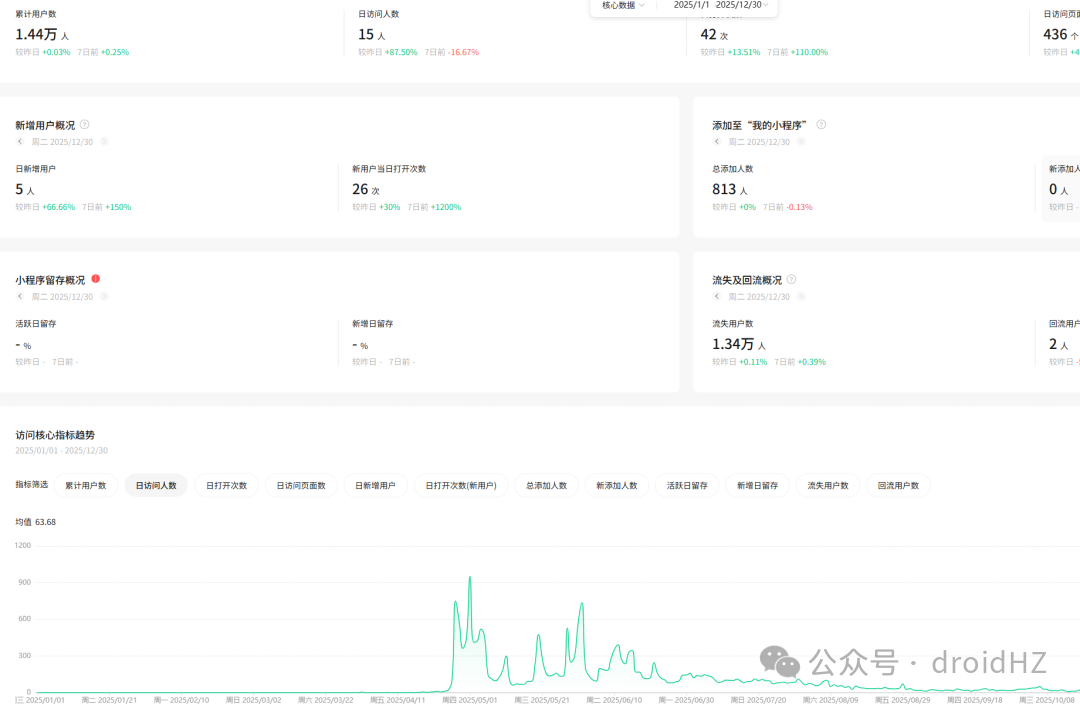The width and height of the screenshot is (1080, 705).
Task: Open the 核心数据 dropdown
Action: click(623, 6)
